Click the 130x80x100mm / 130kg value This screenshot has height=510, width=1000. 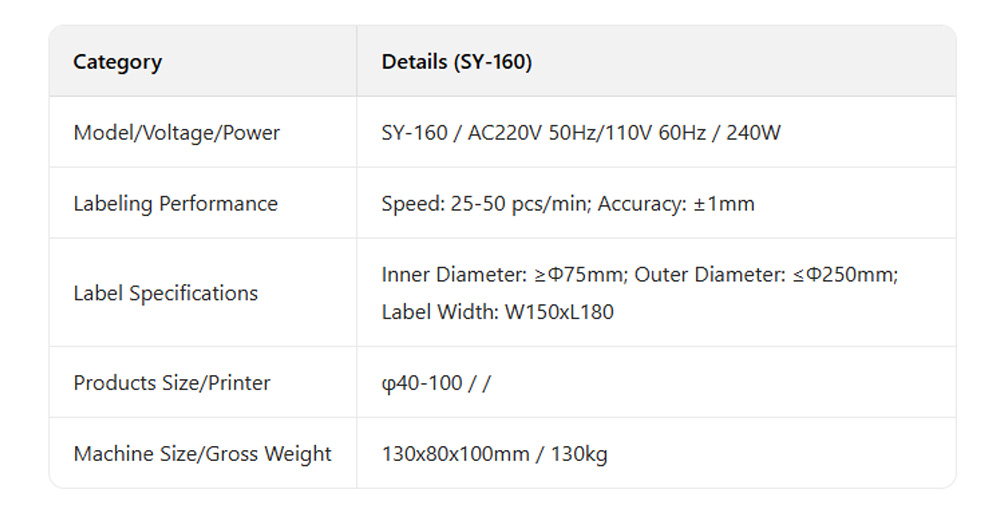[494, 454]
